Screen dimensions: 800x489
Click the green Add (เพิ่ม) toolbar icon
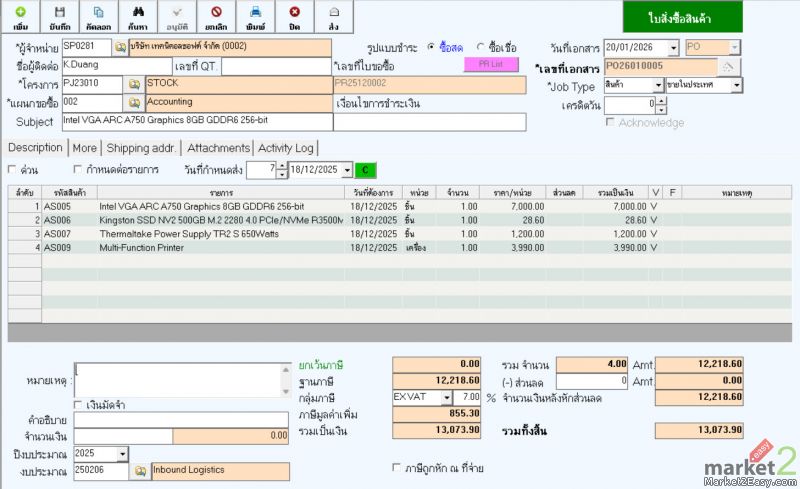coord(21,16)
